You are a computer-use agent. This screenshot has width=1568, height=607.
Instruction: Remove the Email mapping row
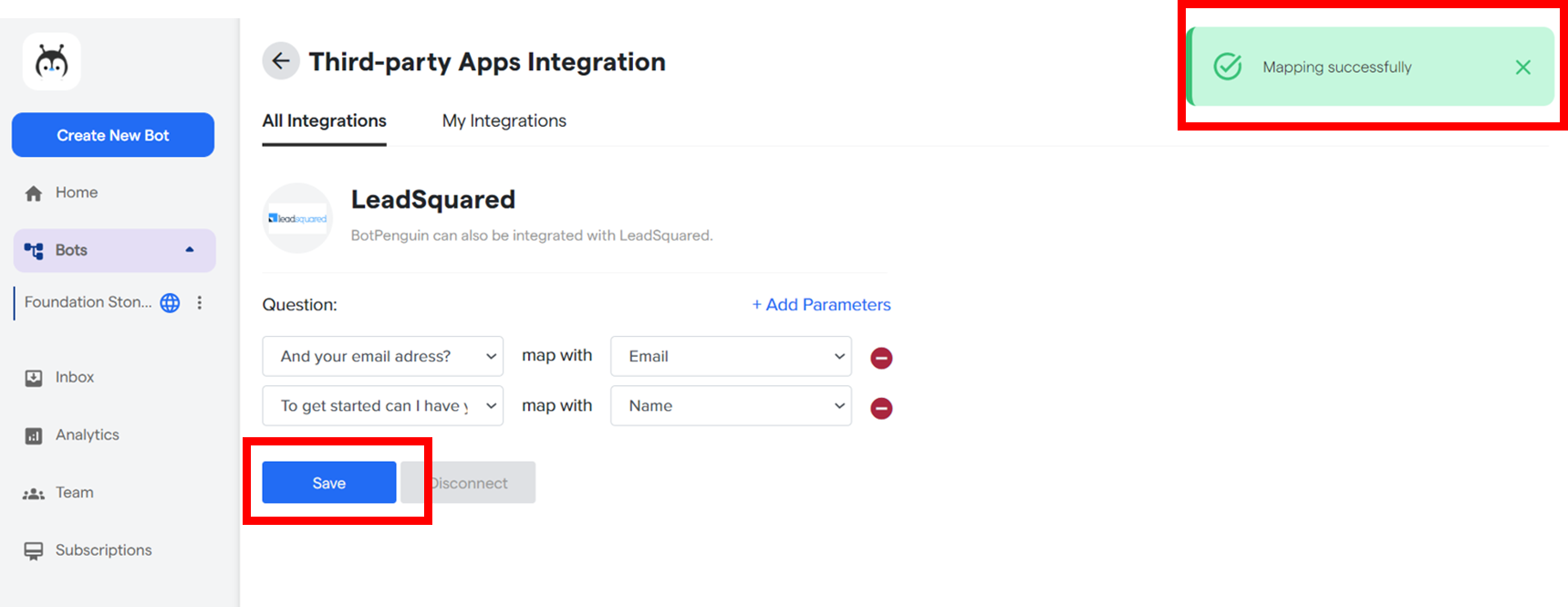tap(881, 358)
